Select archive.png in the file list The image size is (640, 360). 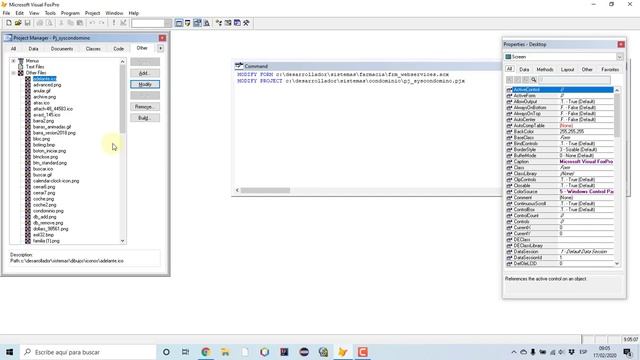click(44, 97)
